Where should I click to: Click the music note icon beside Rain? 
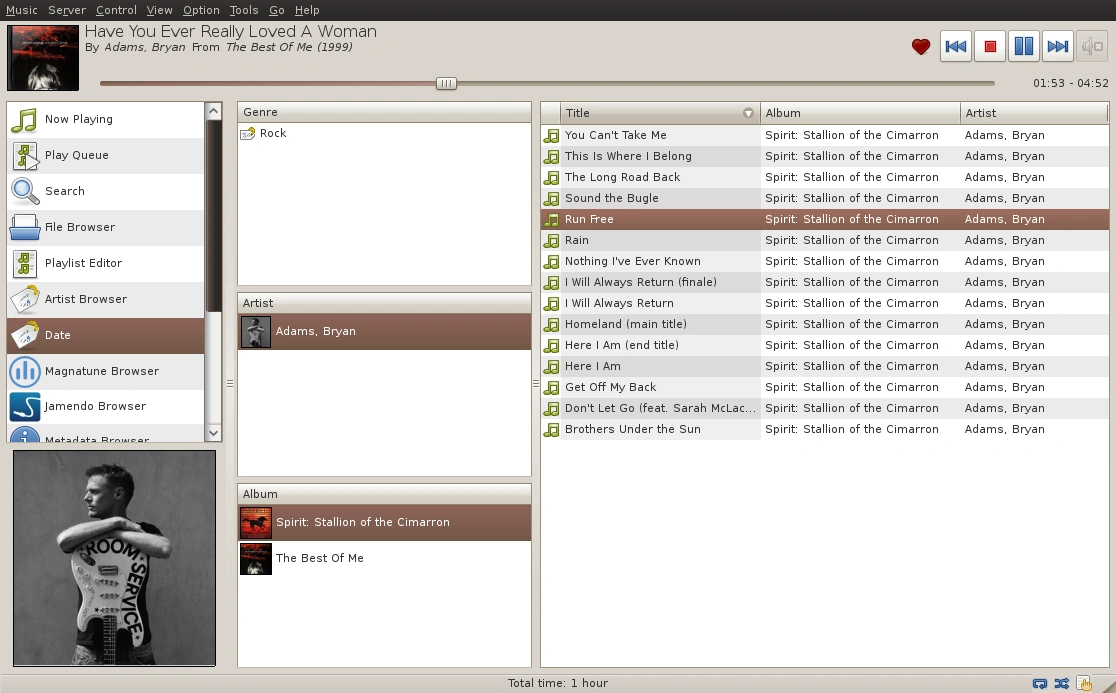point(551,241)
